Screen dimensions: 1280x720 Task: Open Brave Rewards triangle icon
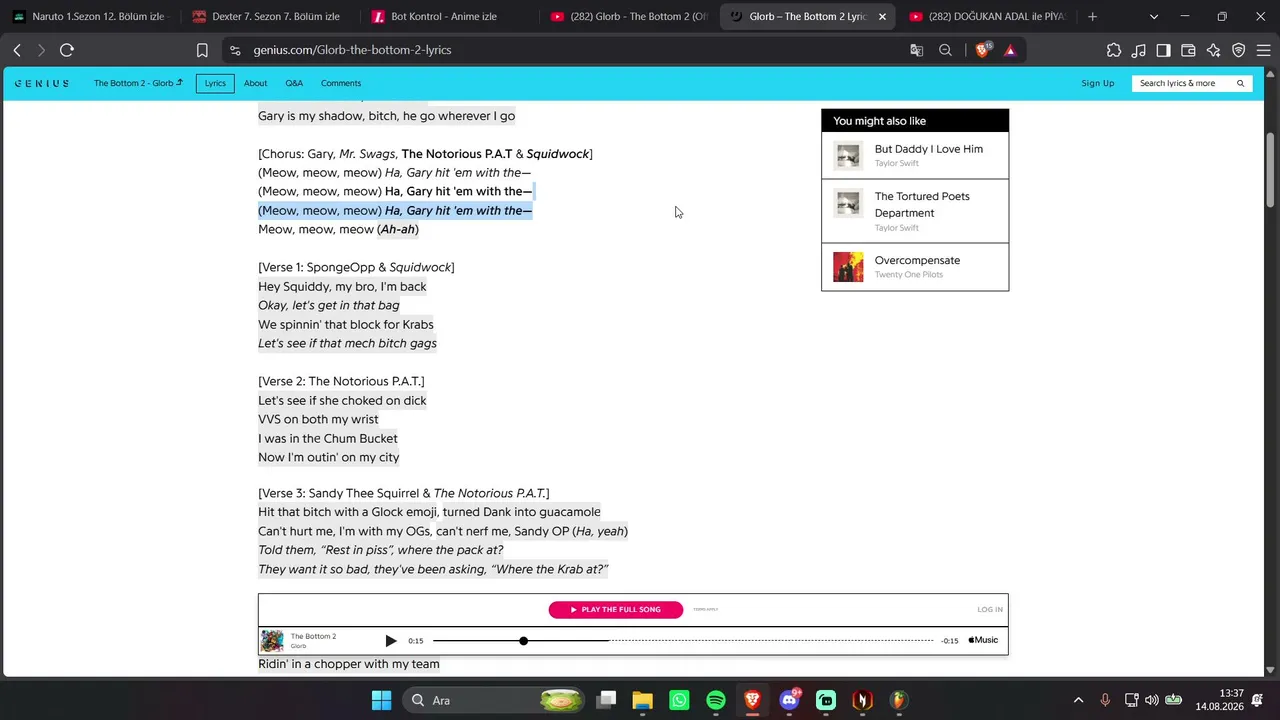(1010, 50)
